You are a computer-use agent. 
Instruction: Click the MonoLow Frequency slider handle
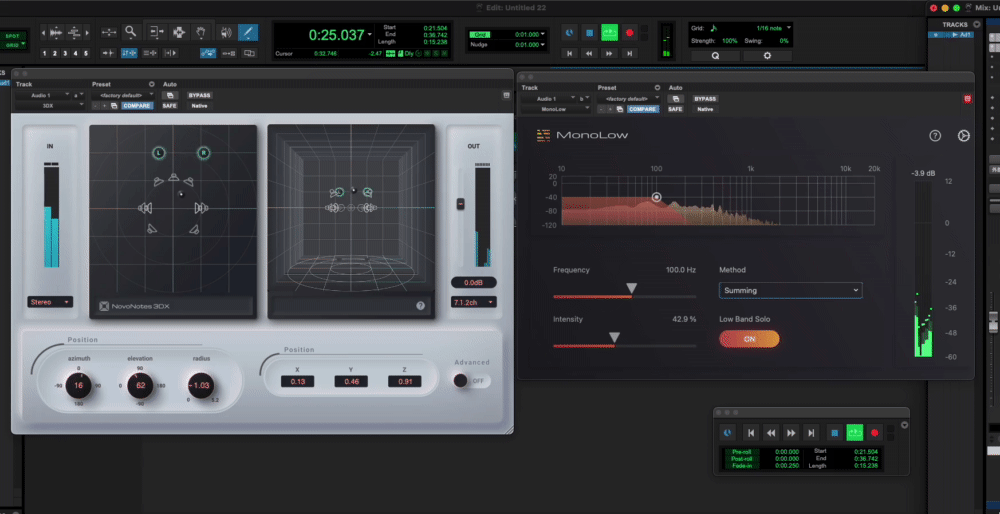[x=631, y=288]
